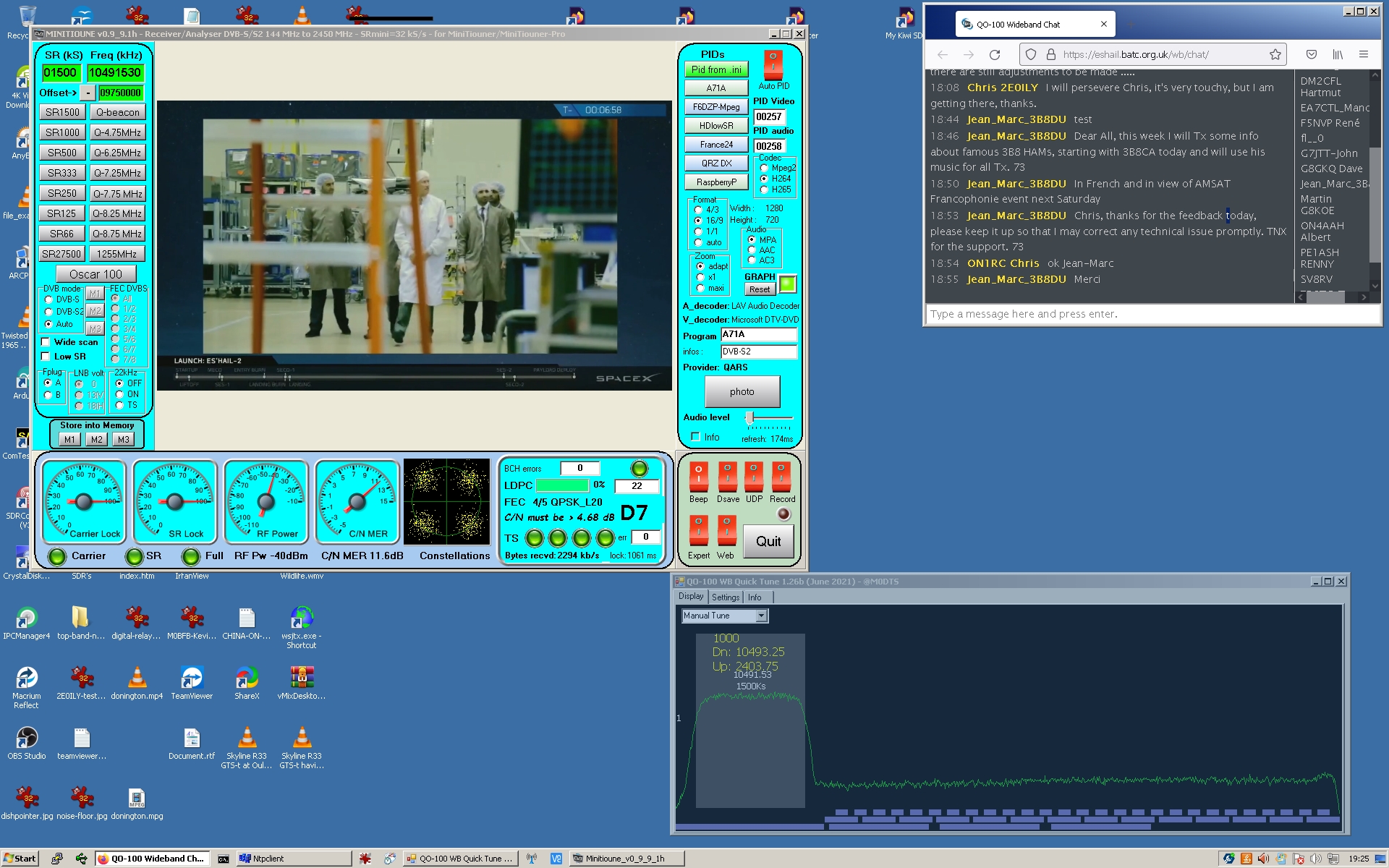Reload the chat page in browser
Viewport: 1389px width, 868px height.
[995, 54]
